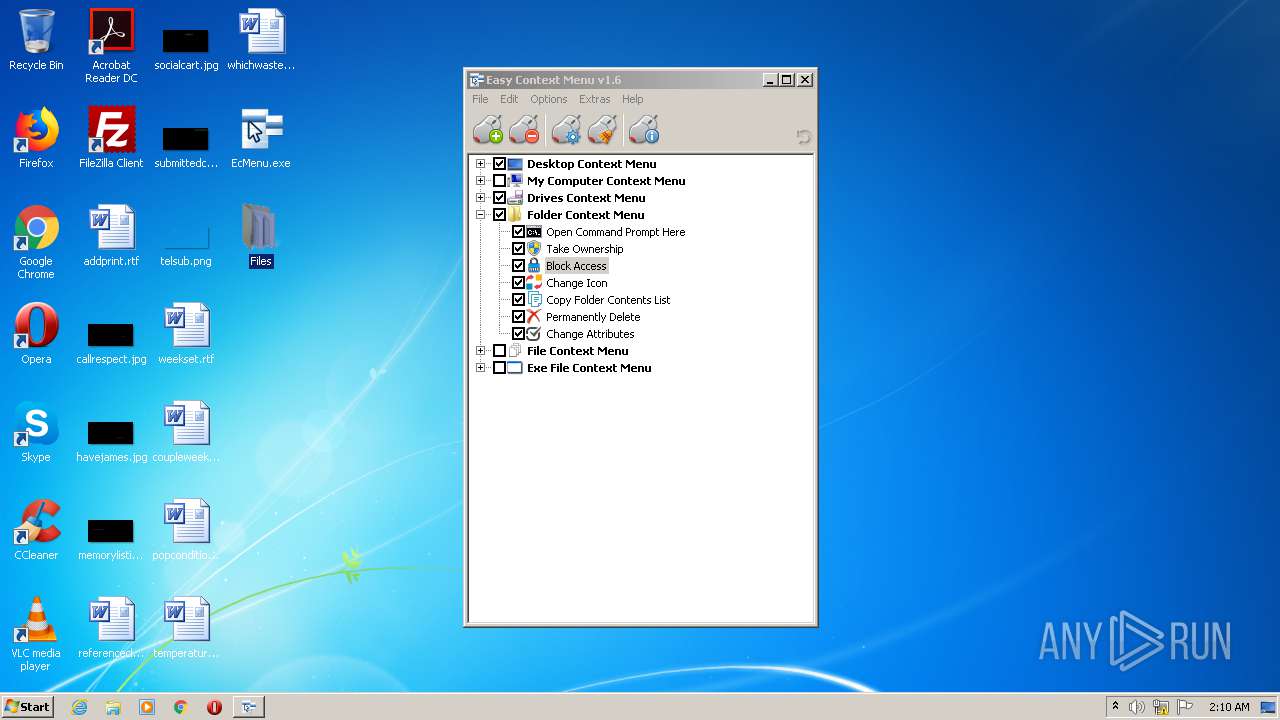Click the Permanently Delete red X icon
The image size is (1280, 720).
(x=534, y=317)
